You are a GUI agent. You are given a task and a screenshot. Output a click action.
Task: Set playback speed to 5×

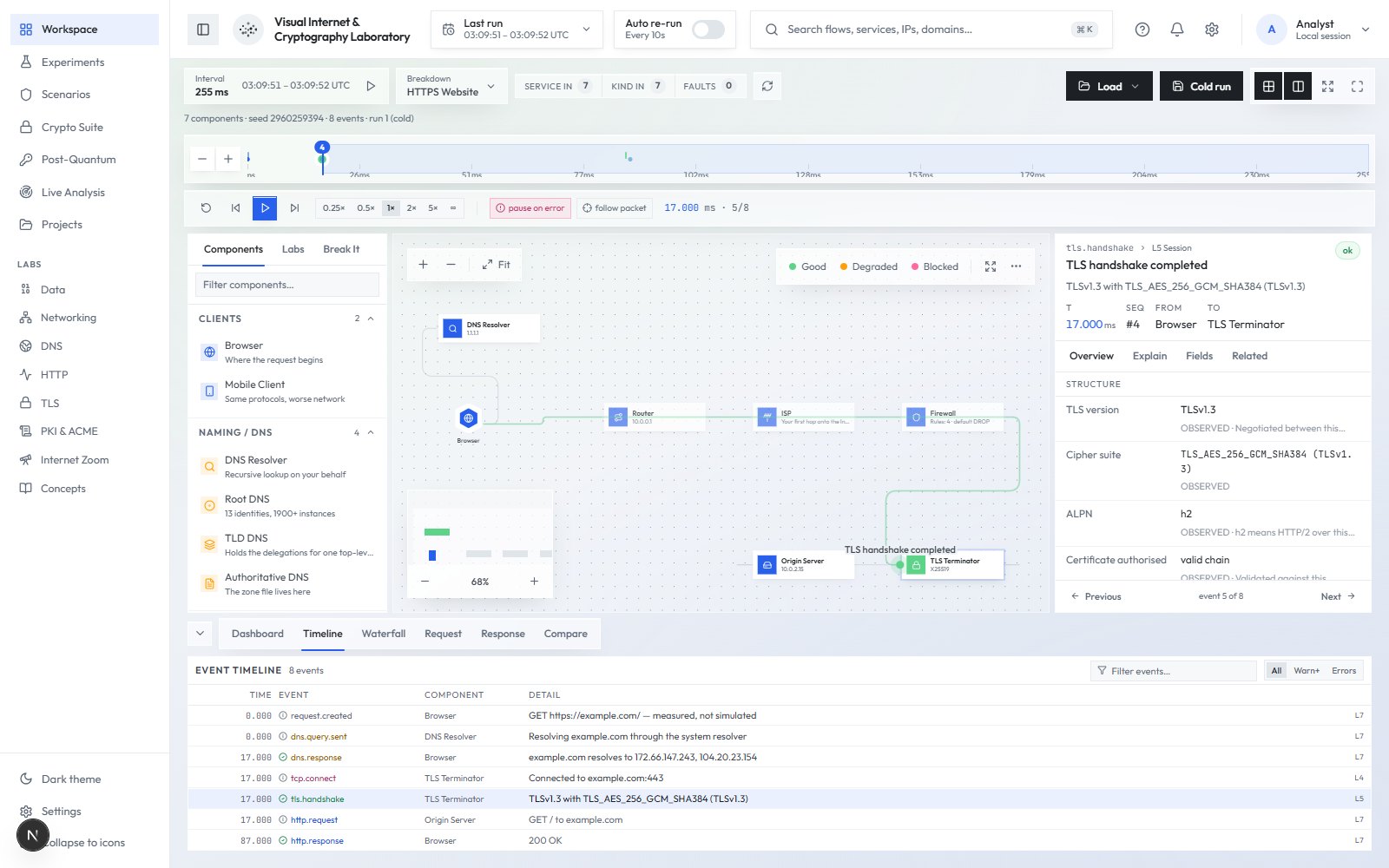(432, 208)
